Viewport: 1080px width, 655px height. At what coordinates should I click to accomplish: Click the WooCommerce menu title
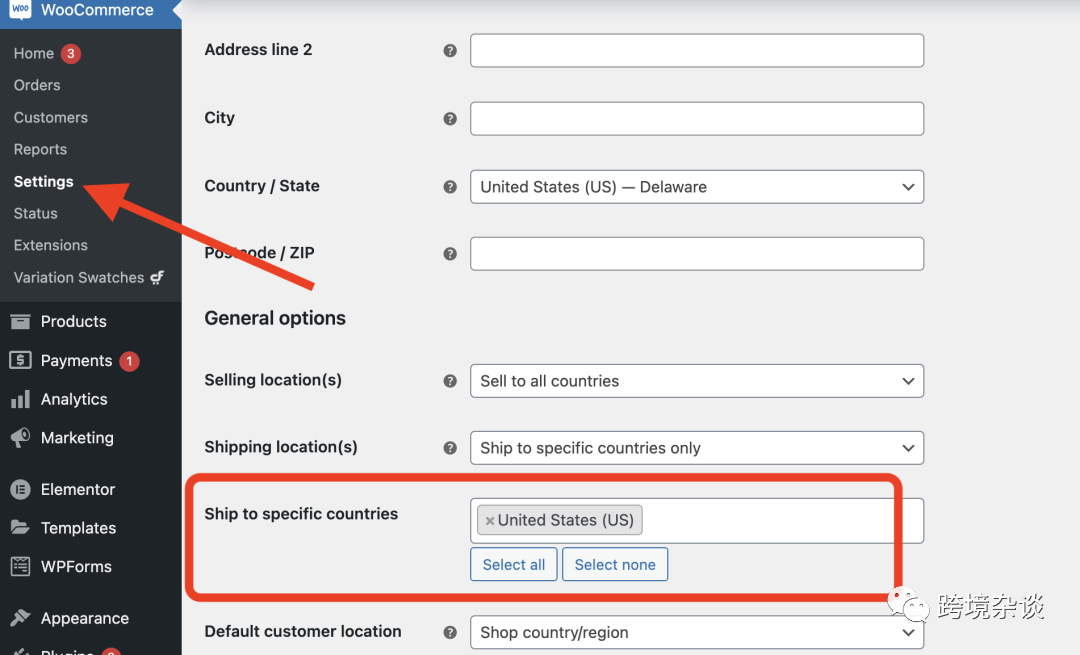coord(97,10)
